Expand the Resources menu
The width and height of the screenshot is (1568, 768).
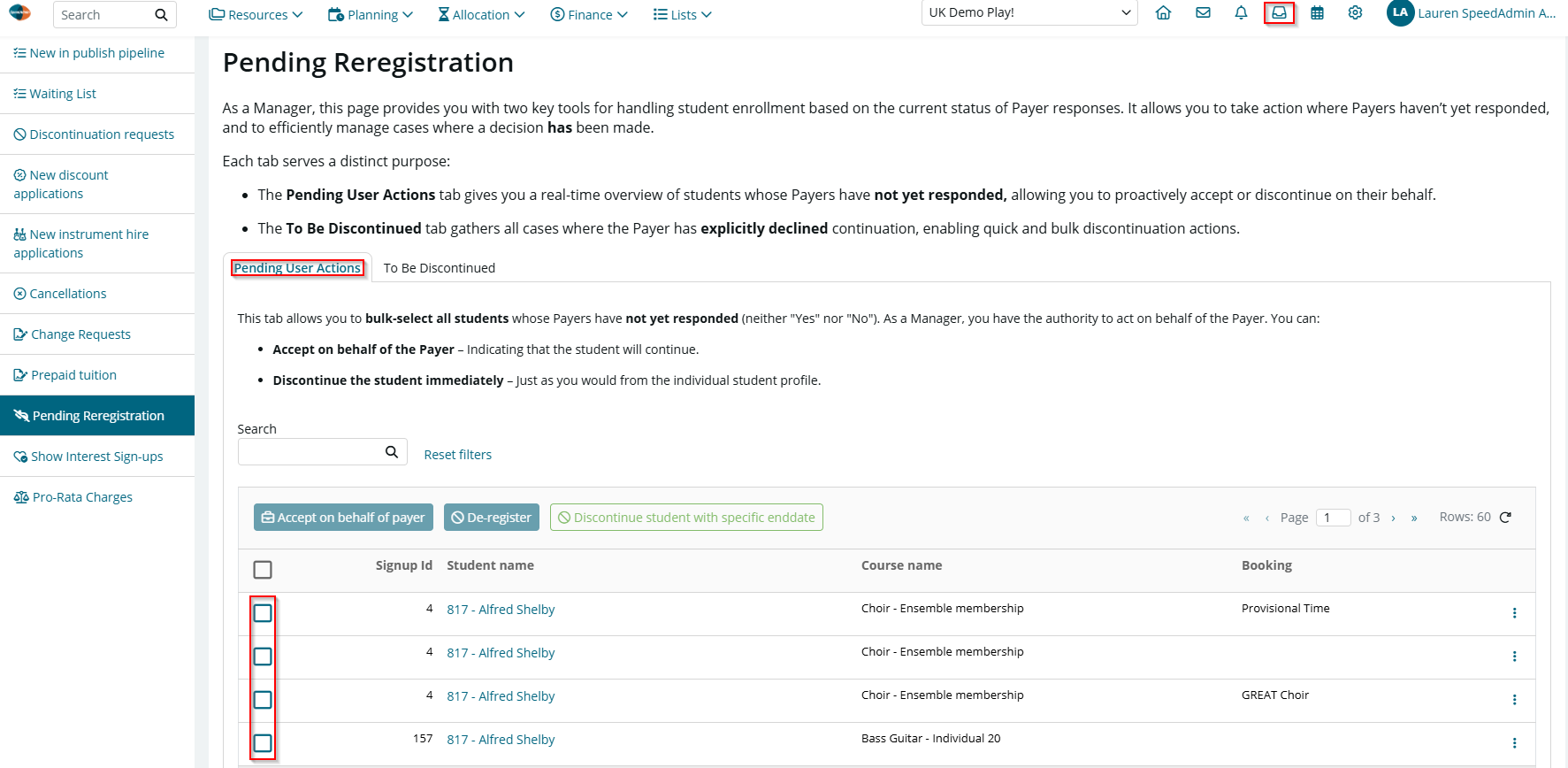click(x=256, y=15)
